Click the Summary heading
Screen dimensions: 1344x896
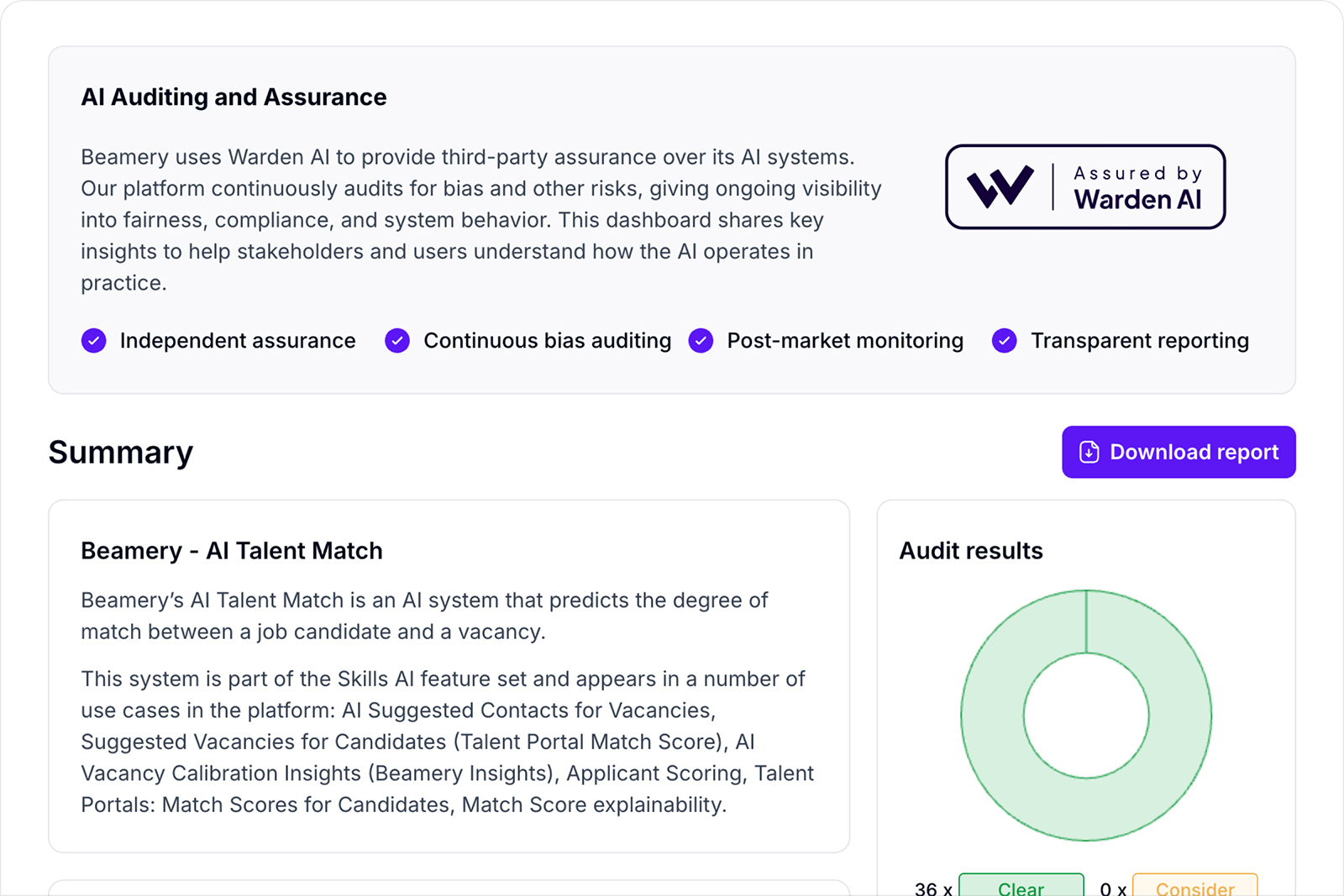121,452
